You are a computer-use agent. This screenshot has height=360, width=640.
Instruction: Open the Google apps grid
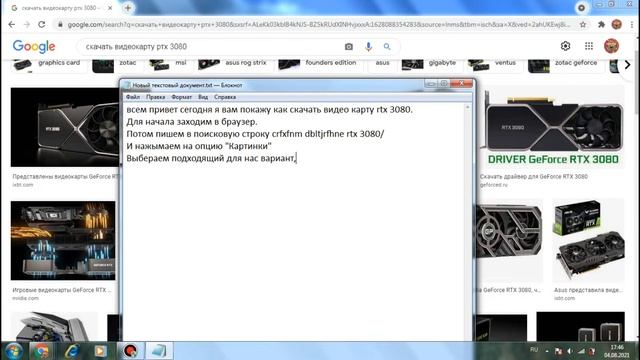589,46
